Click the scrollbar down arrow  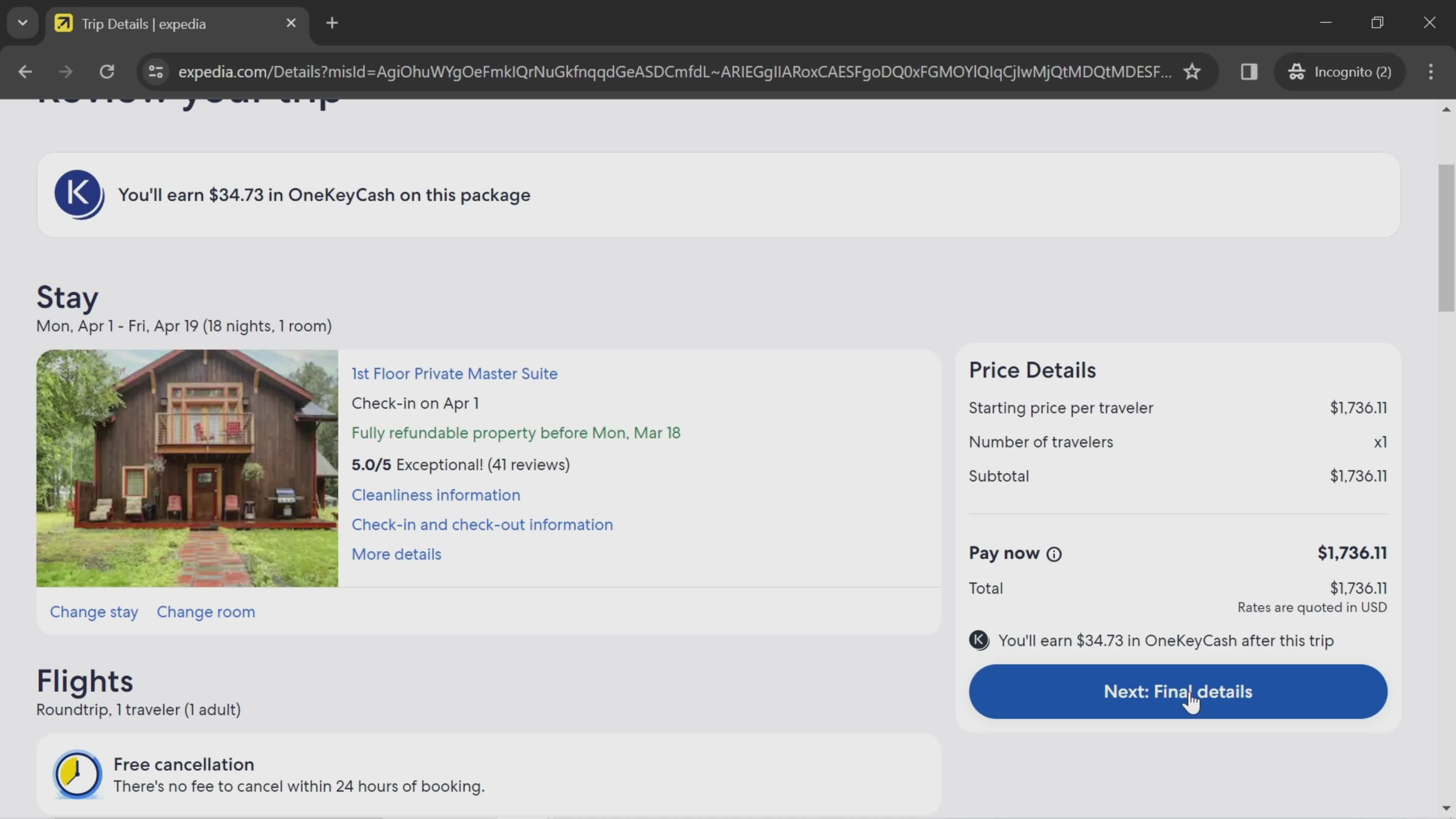coord(1446,809)
